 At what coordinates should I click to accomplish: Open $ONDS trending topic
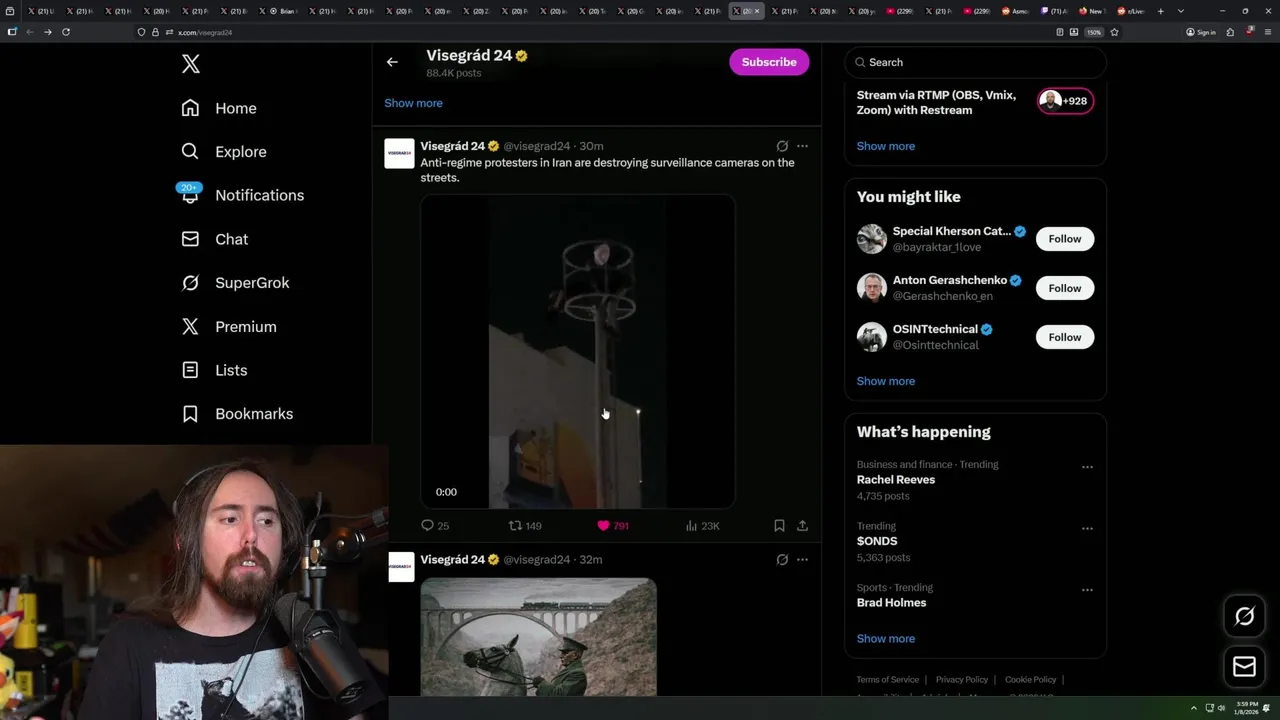point(877,541)
